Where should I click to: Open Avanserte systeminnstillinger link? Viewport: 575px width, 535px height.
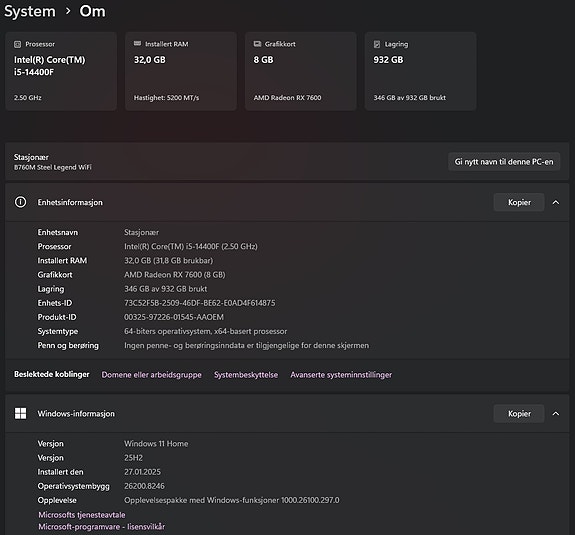coord(341,375)
